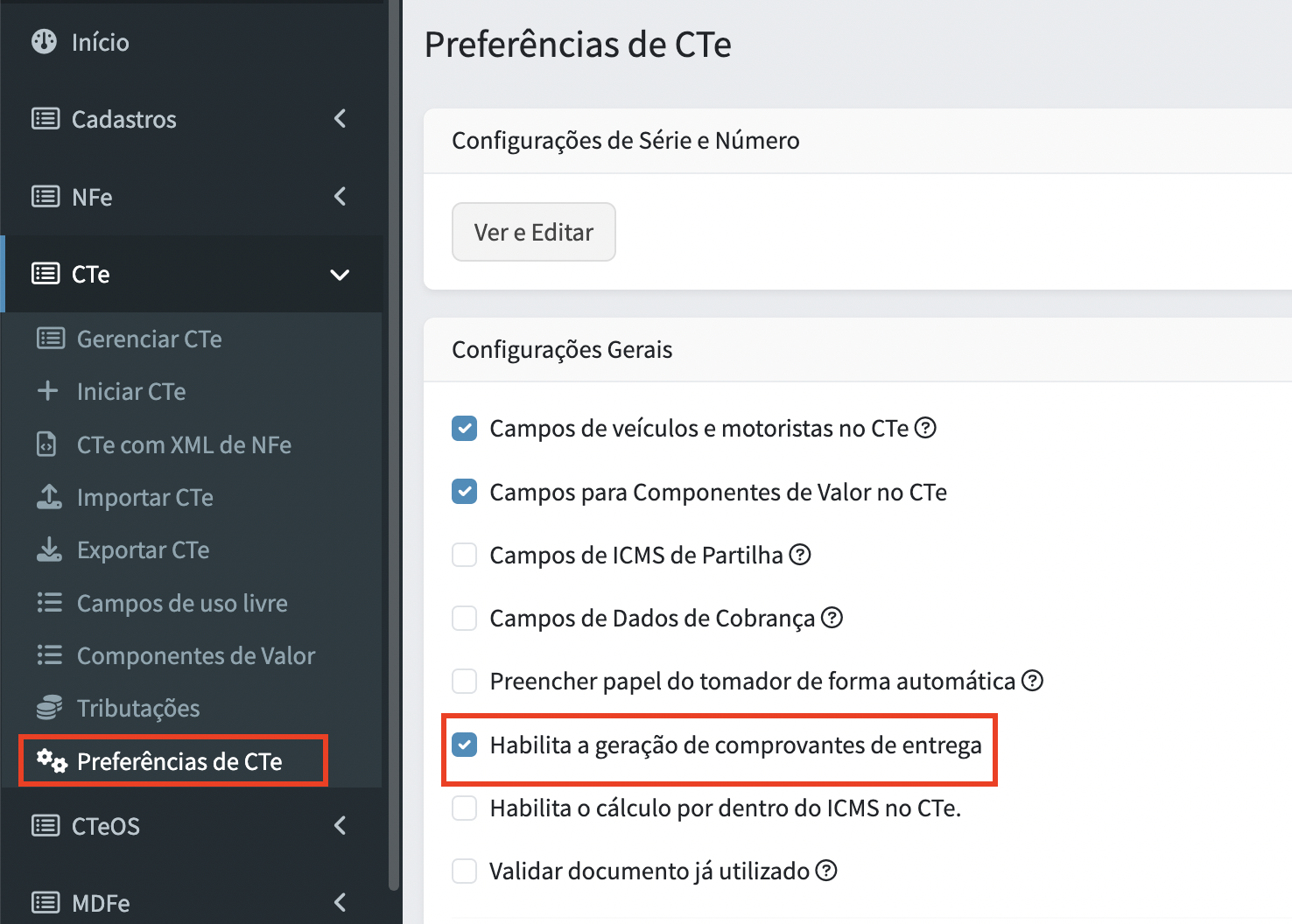Click the upload icon beside Importar CTe
The image size is (1292, 924).
(x=49, y=497)
